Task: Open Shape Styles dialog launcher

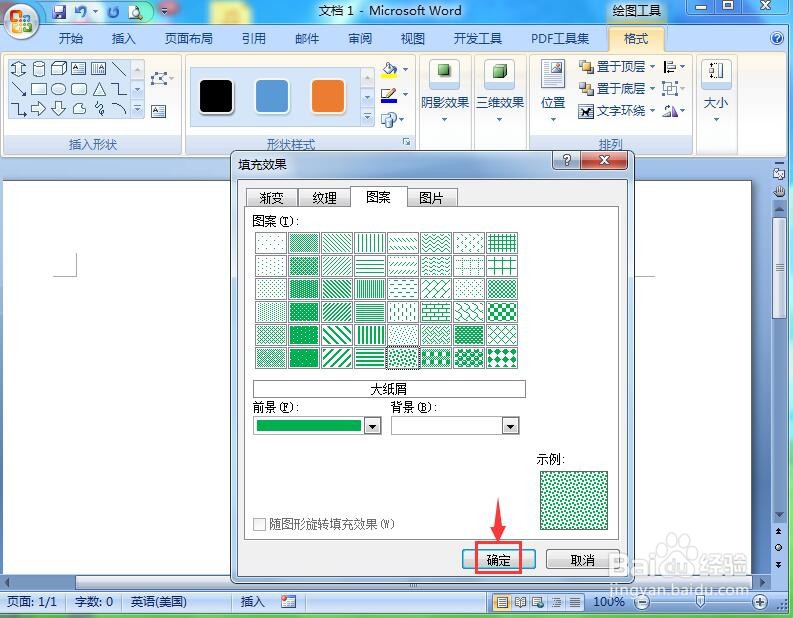Action: (x=407, y=142)
